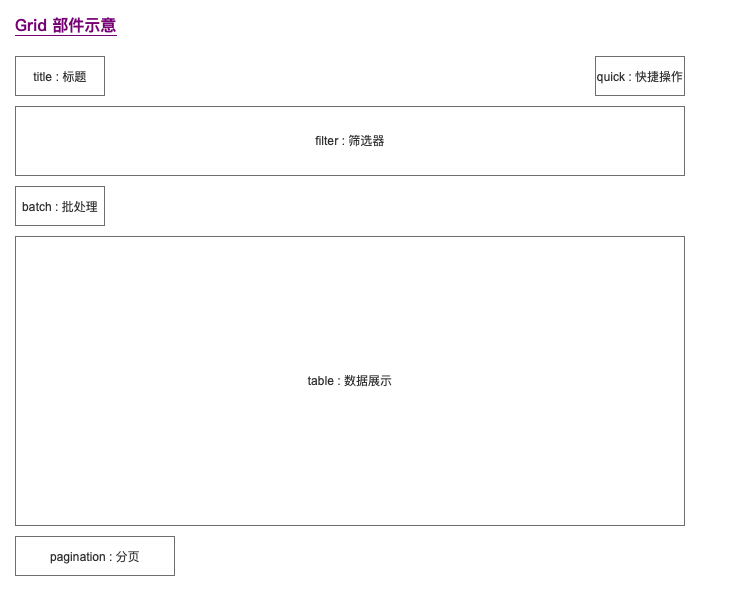Click the word "title" in the title box

pos(42,77)
